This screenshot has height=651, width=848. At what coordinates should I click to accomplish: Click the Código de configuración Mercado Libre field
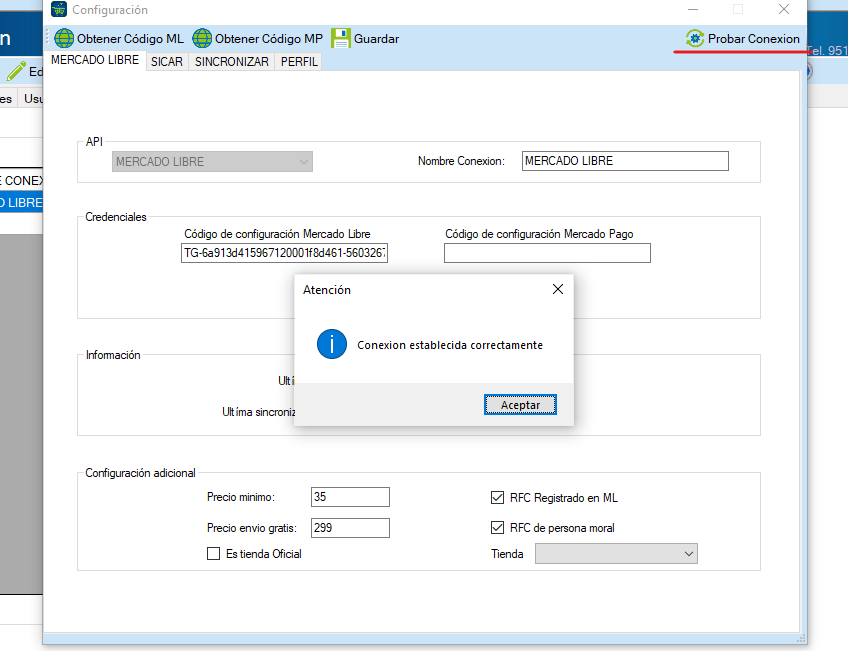[284, 253]
